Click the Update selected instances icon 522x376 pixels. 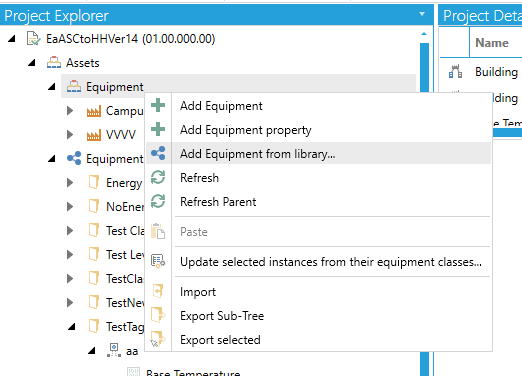(x=158, y=261)
